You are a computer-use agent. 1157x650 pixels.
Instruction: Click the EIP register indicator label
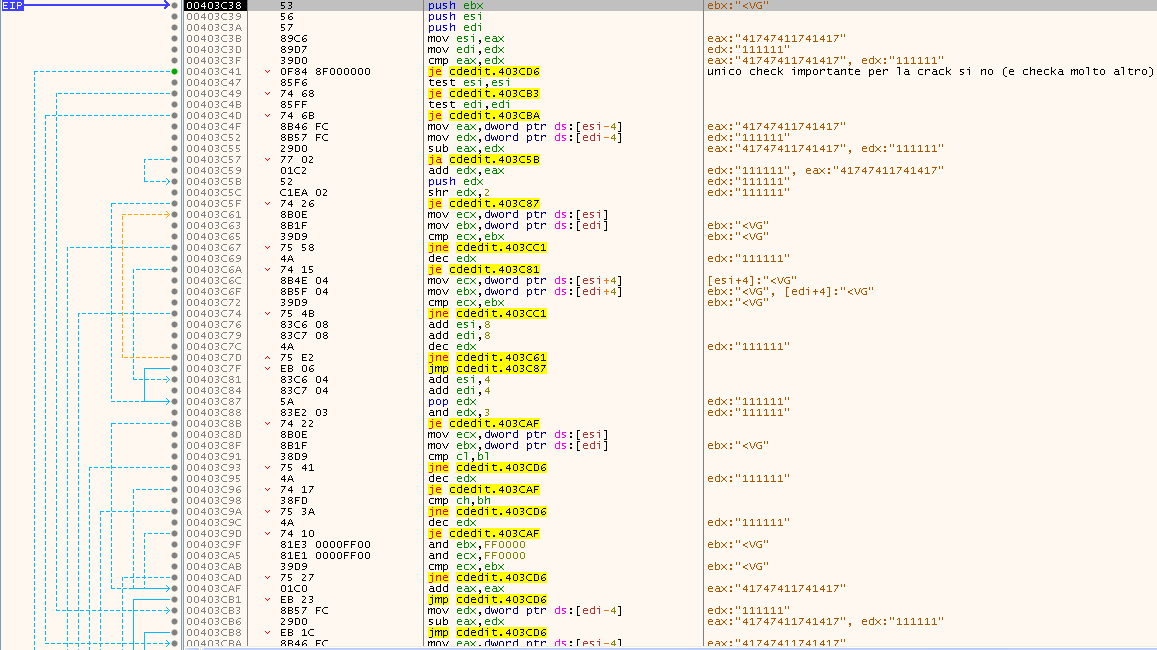(x=14, y=6)
